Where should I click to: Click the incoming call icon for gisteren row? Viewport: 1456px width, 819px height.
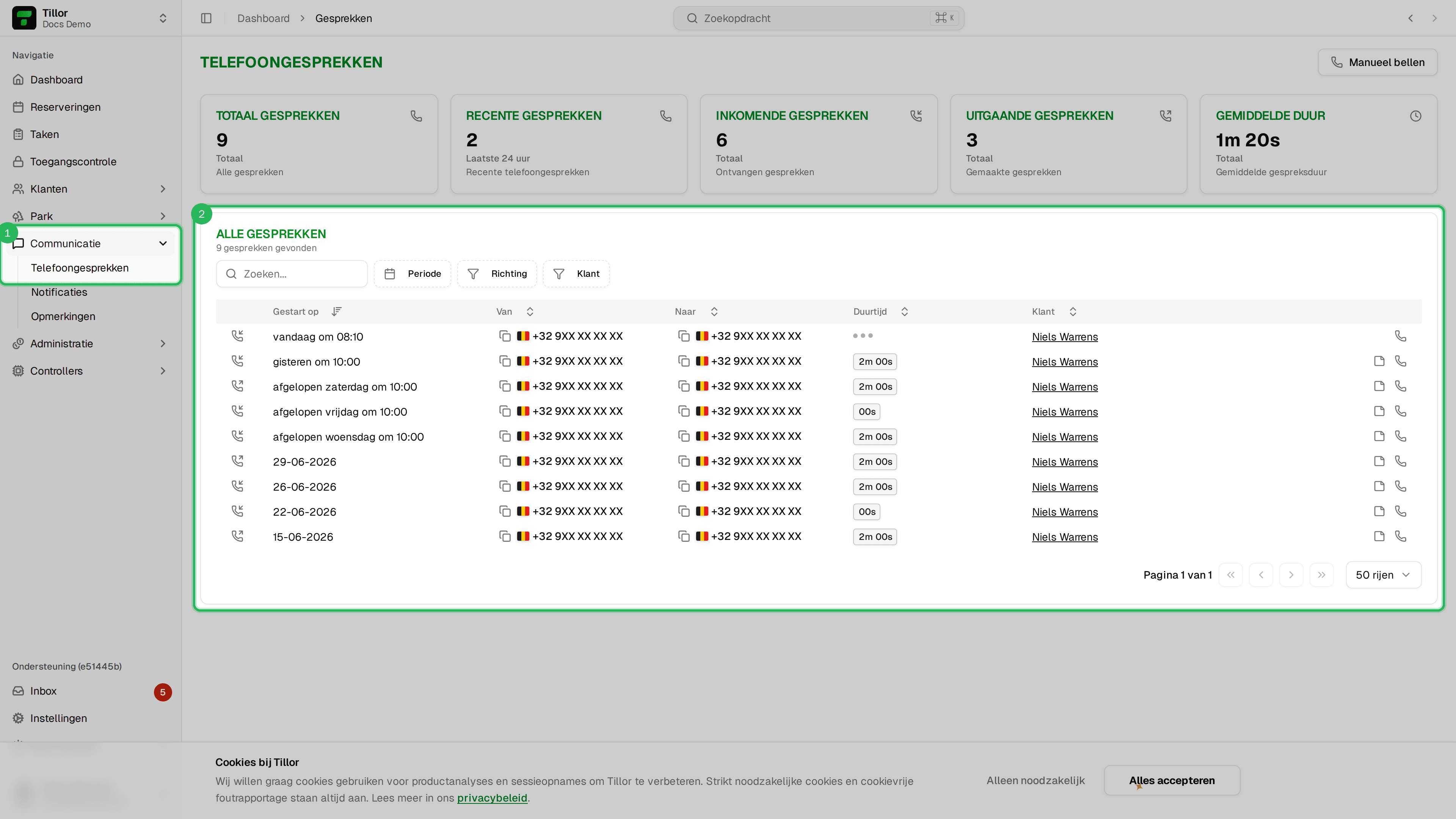pos(237,361)
